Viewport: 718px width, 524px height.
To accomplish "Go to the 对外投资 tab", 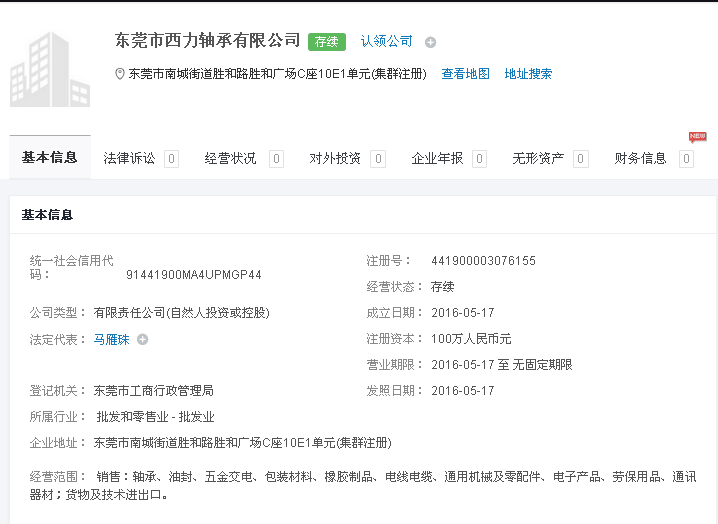I will 335,158.
